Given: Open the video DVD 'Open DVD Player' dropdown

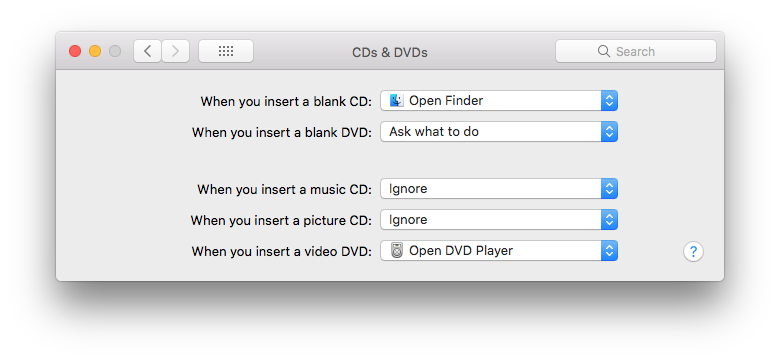Looking at the screenshot, I should [x=499, y=251].
